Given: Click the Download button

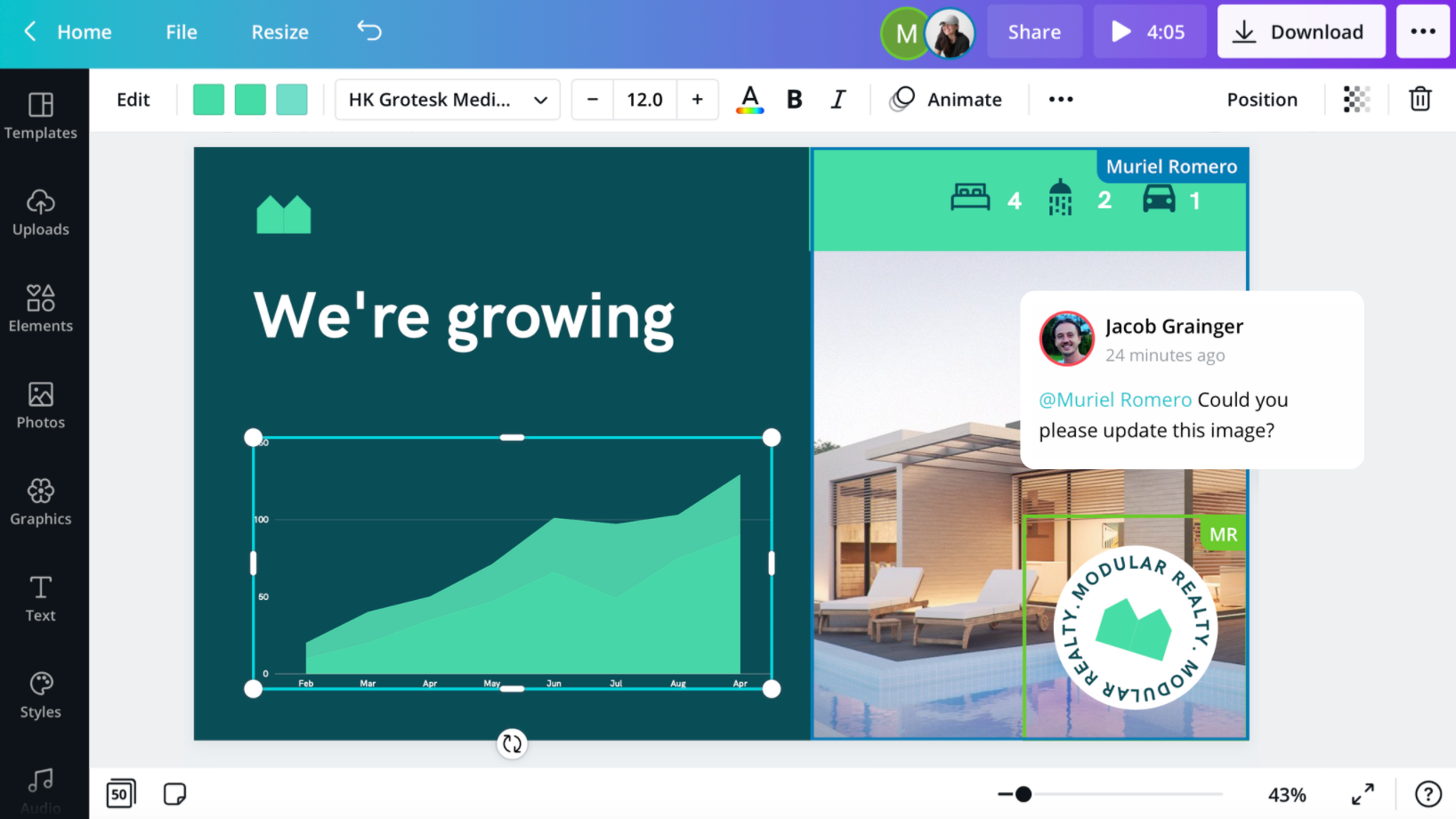Looking at the screenshot, I should [1300, 30].
